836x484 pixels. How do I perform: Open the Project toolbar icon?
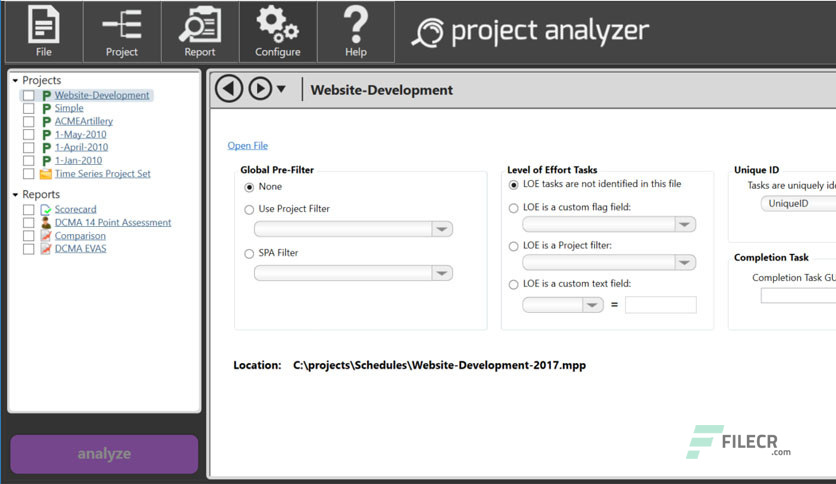122,24
